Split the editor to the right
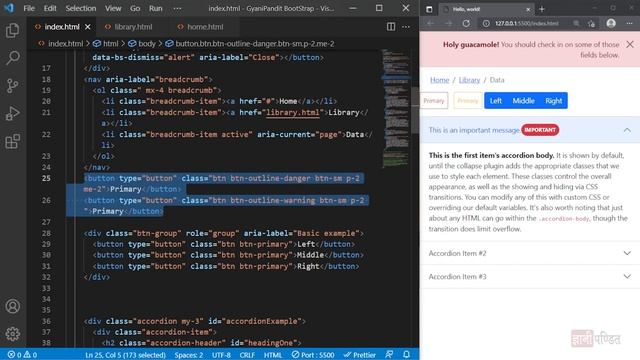 point(391,27)
